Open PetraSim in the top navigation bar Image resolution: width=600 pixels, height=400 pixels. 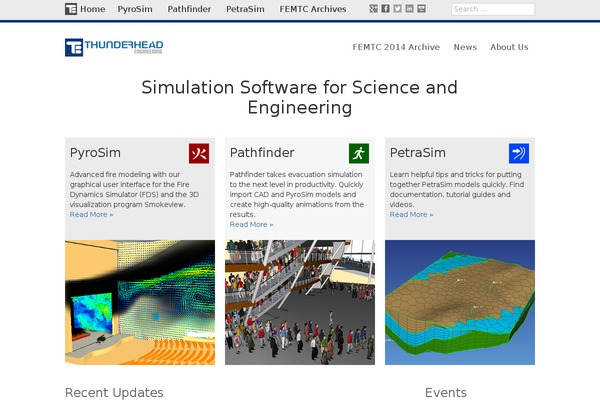click(x=245, y=9)
